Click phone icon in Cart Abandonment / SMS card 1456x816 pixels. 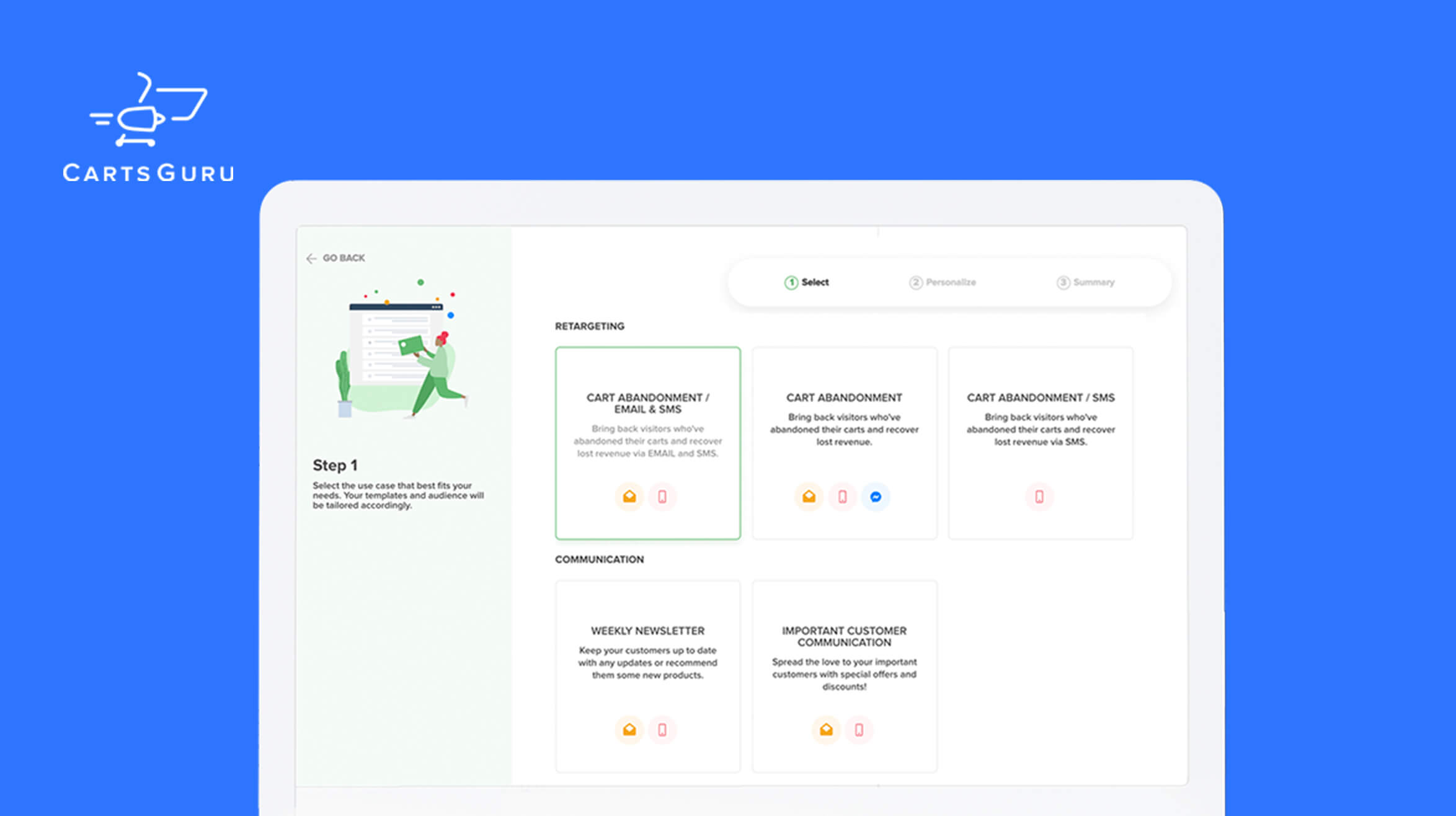1039,497
